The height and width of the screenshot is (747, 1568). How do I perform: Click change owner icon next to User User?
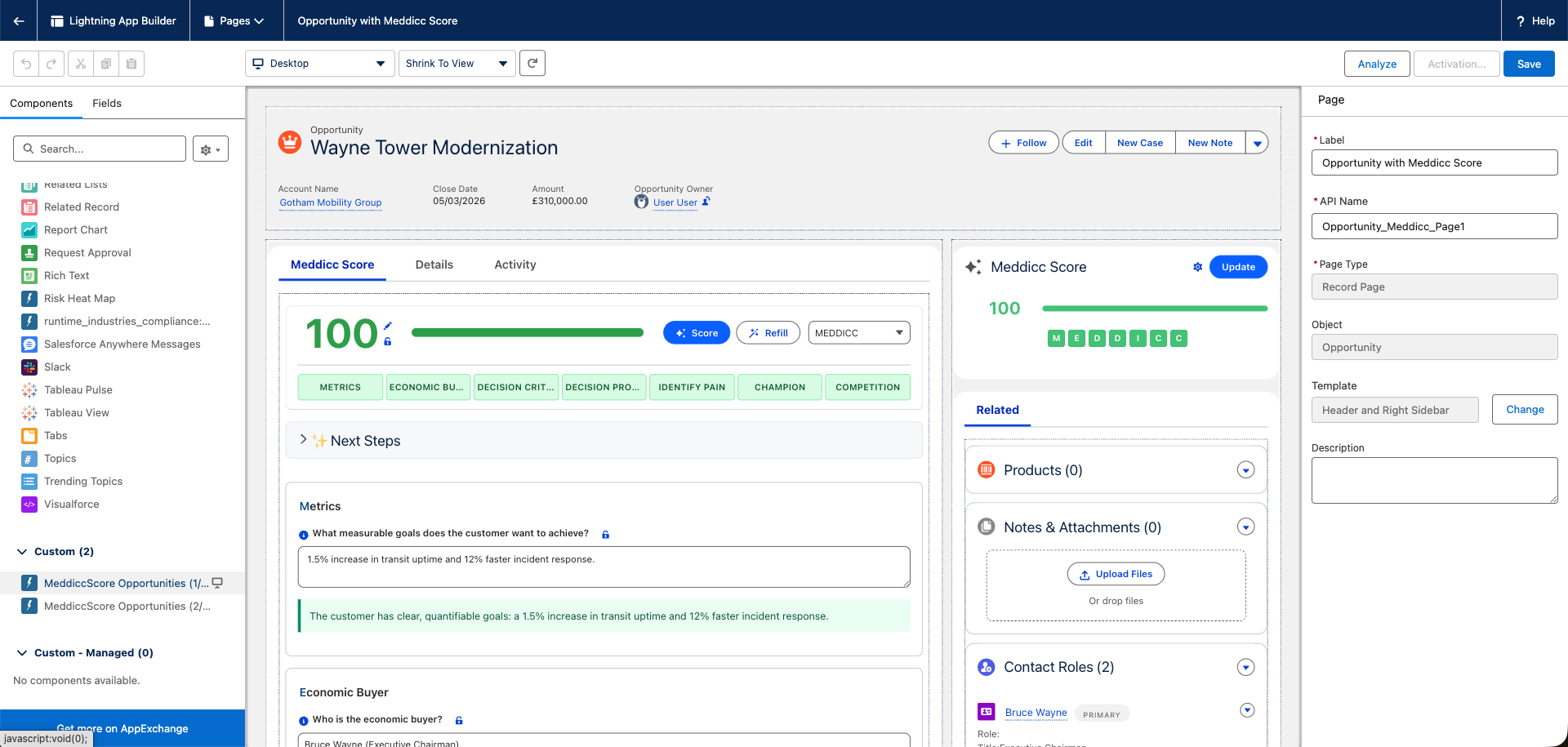point(706,202)
